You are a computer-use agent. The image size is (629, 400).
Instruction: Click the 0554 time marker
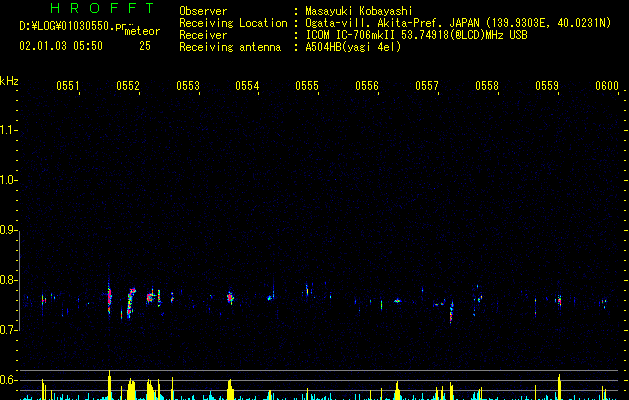(x=247, y=86)
